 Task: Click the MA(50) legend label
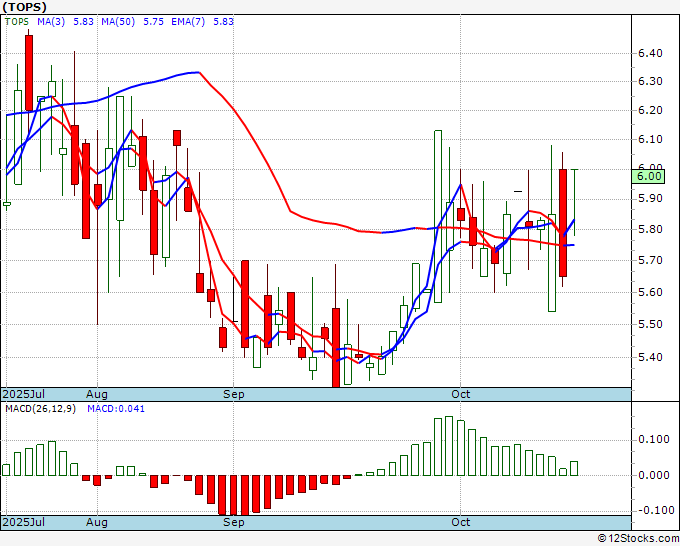118,21
